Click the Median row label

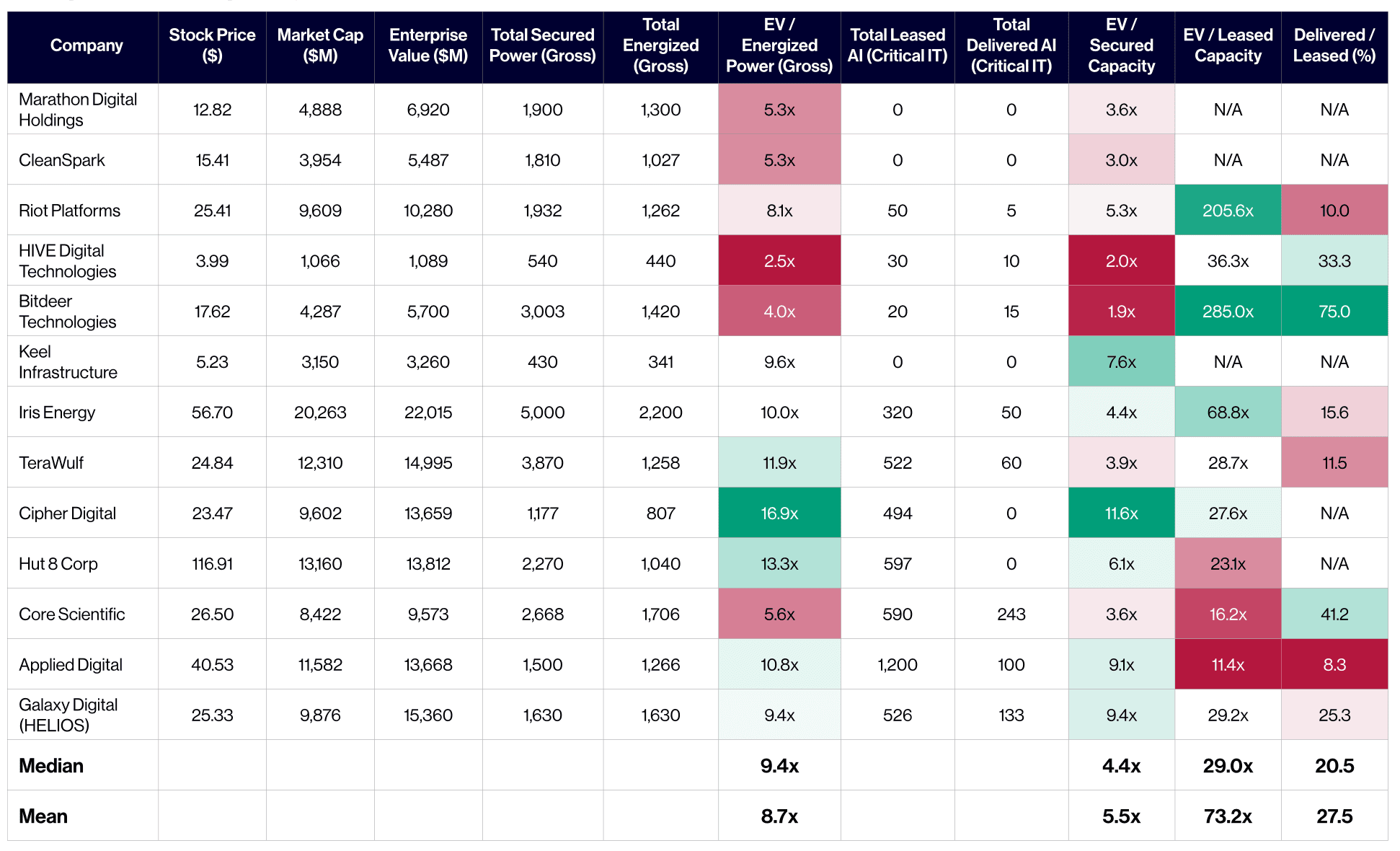(x=51, y=766)
